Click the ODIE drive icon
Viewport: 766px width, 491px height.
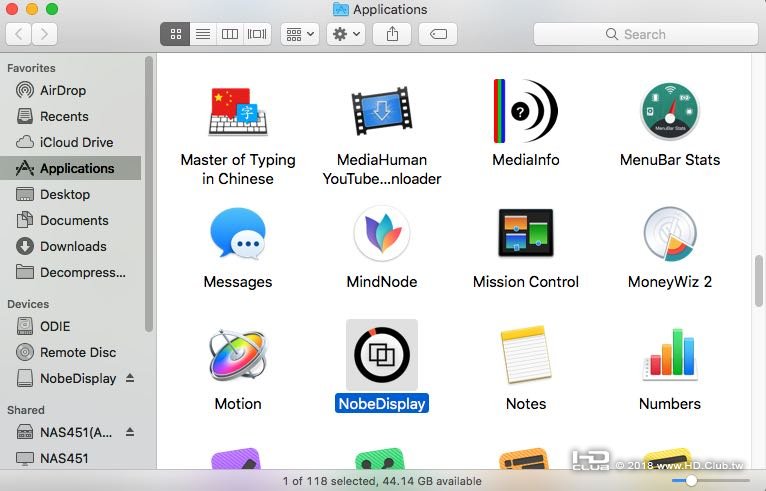tap(25, 326)
